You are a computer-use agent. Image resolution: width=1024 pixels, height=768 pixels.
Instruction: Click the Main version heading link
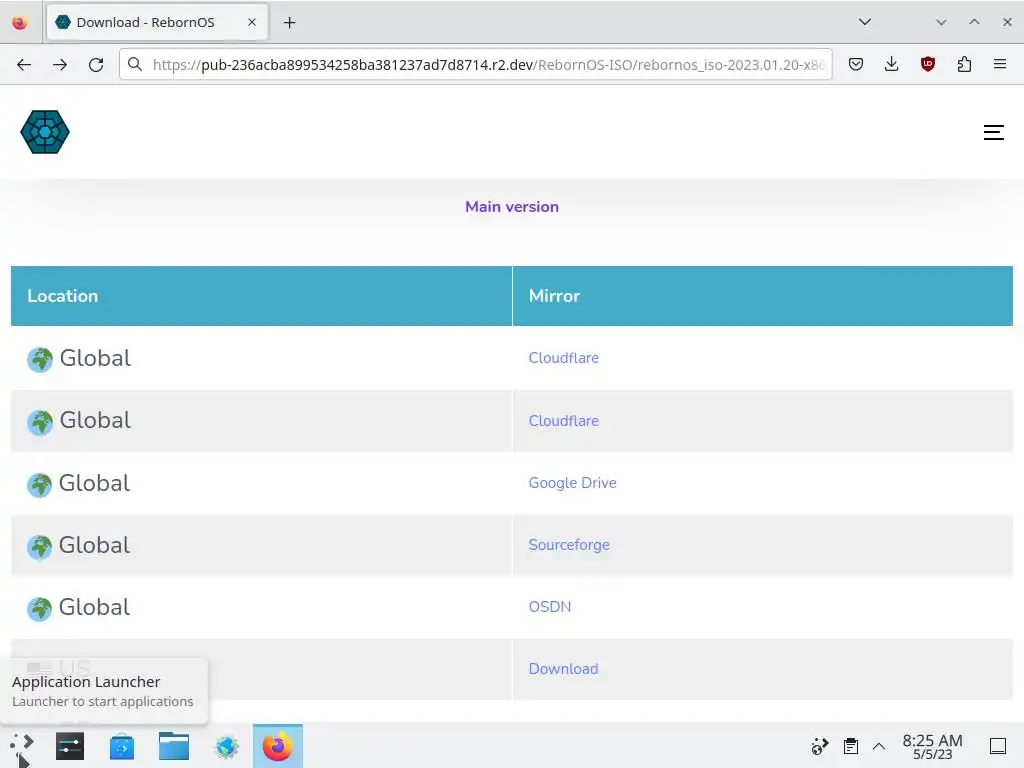coord(511,207)
